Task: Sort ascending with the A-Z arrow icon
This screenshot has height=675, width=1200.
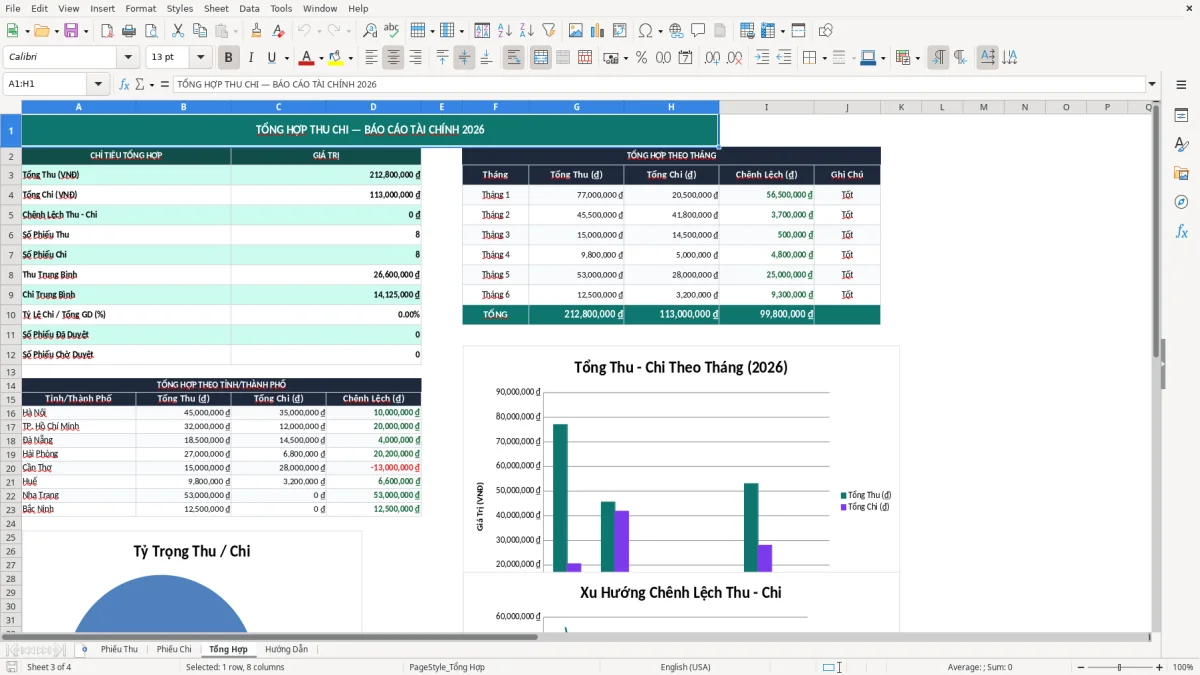Action: pos(504,31)
